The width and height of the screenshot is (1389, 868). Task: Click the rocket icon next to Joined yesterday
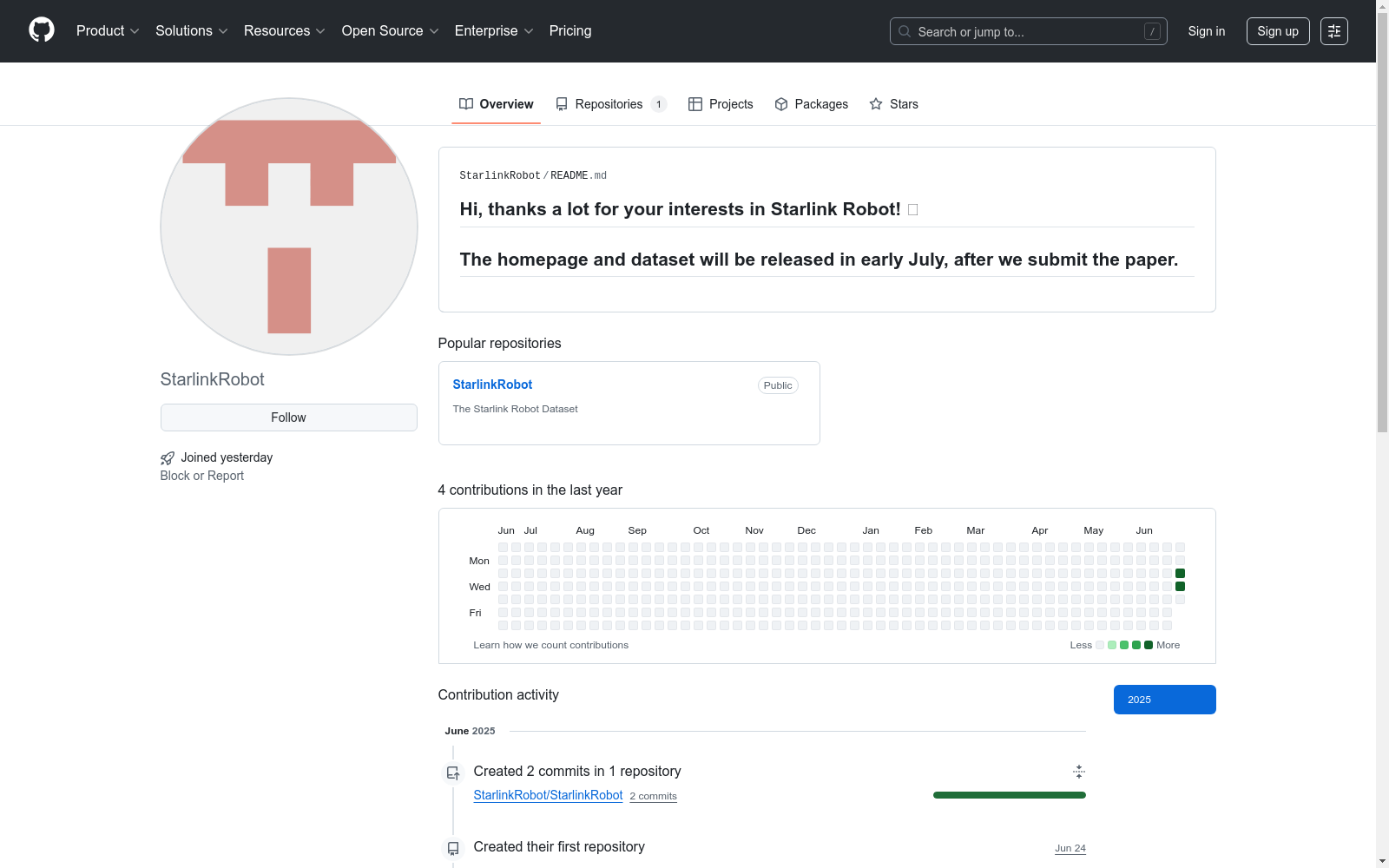[x=168, y=458]
